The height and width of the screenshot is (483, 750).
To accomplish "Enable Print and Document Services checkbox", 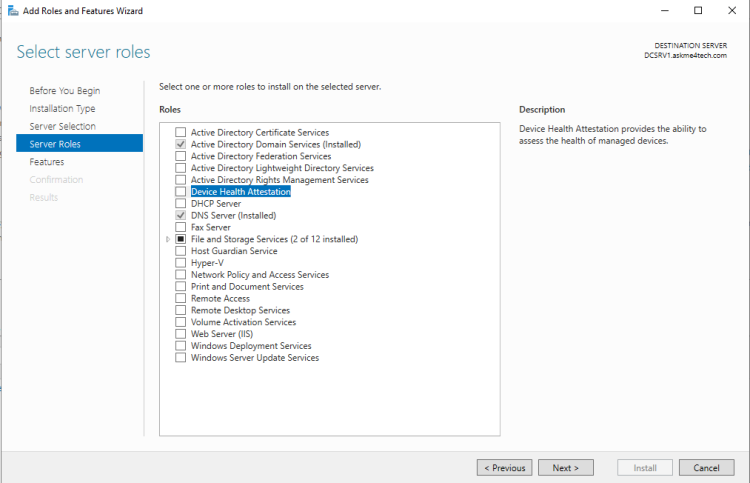I will click(180, 286).
